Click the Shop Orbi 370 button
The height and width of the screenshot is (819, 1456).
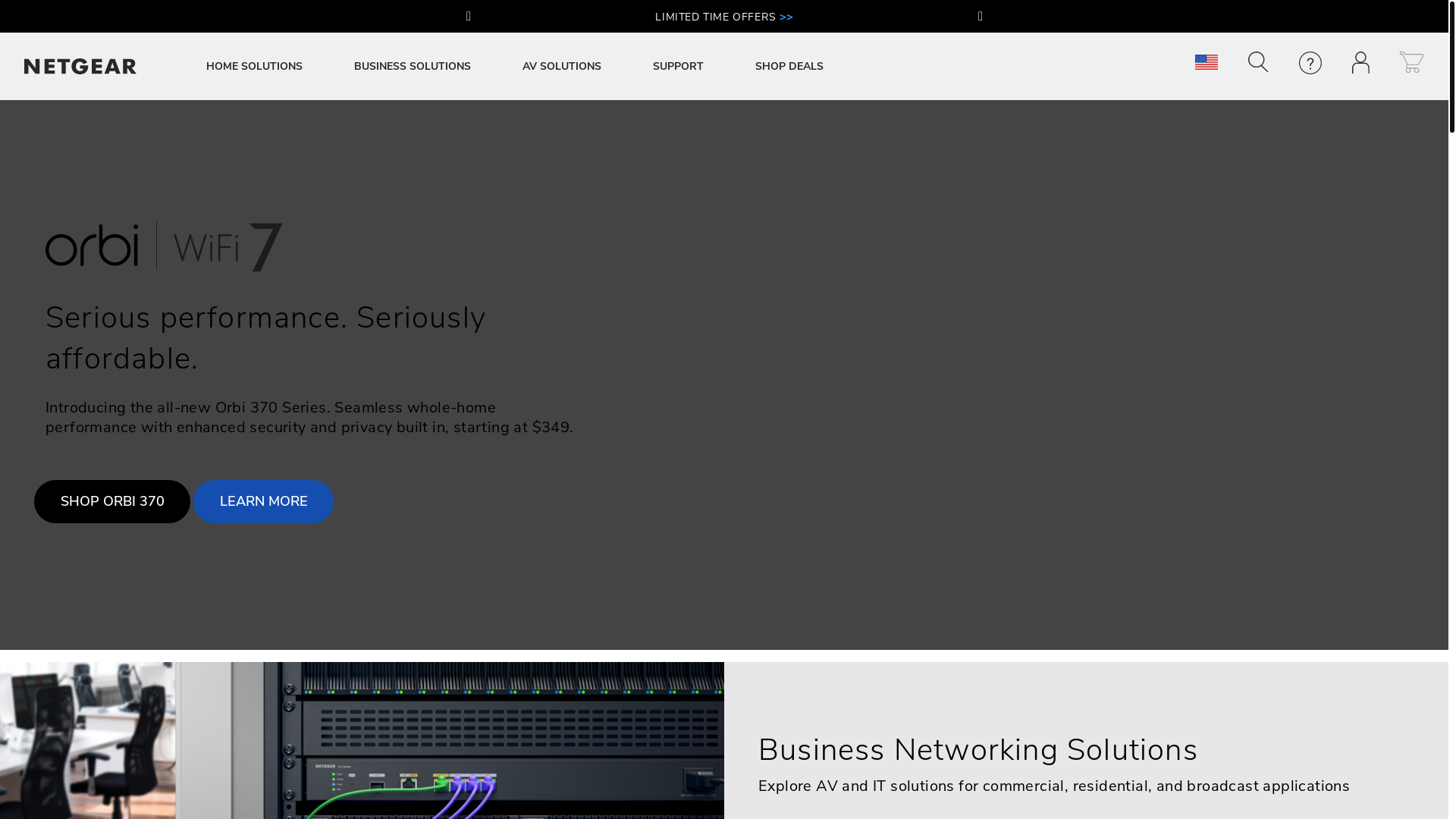coord(112,501)
